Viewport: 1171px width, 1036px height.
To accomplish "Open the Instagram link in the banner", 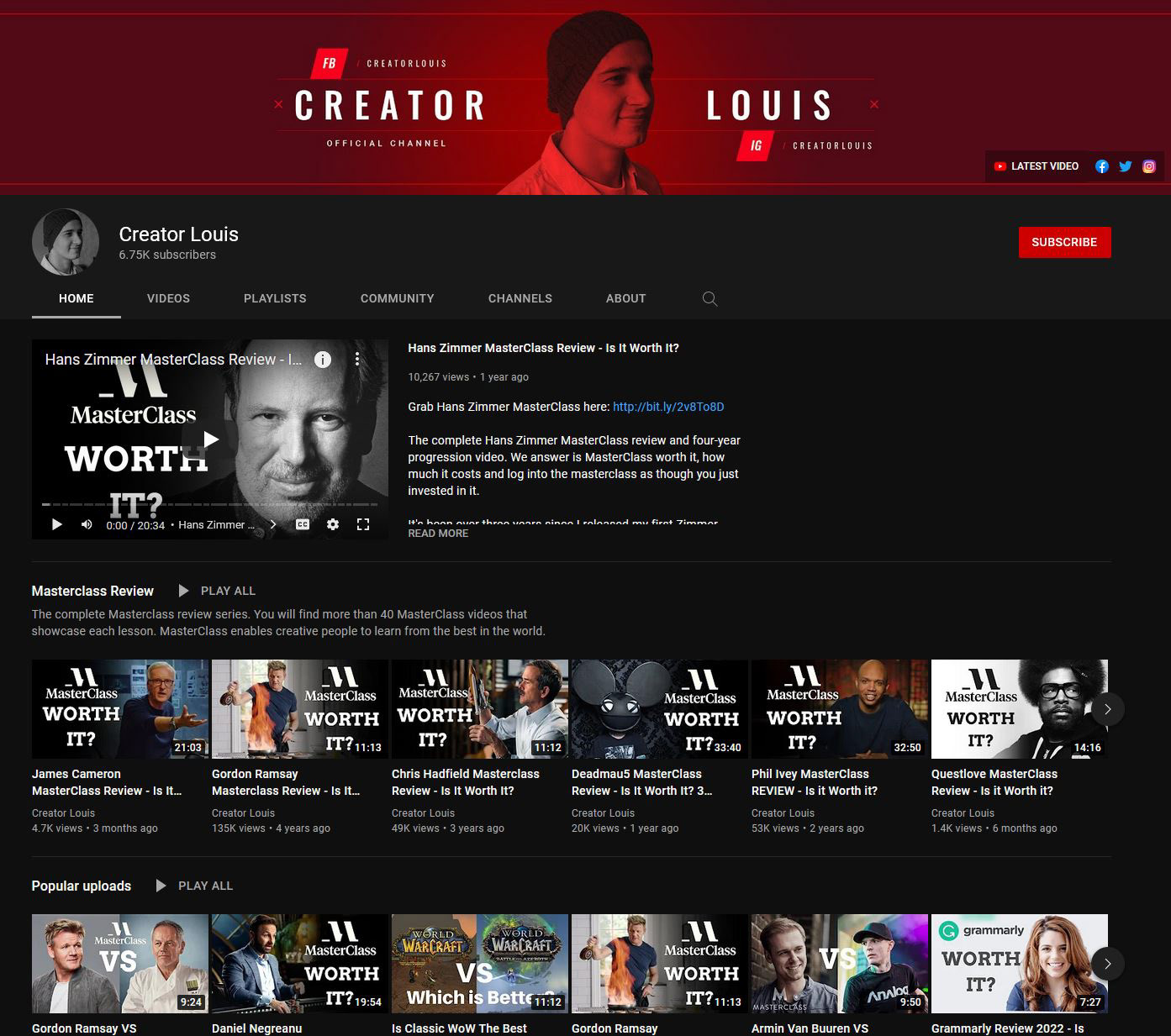I will [1149, 166].
